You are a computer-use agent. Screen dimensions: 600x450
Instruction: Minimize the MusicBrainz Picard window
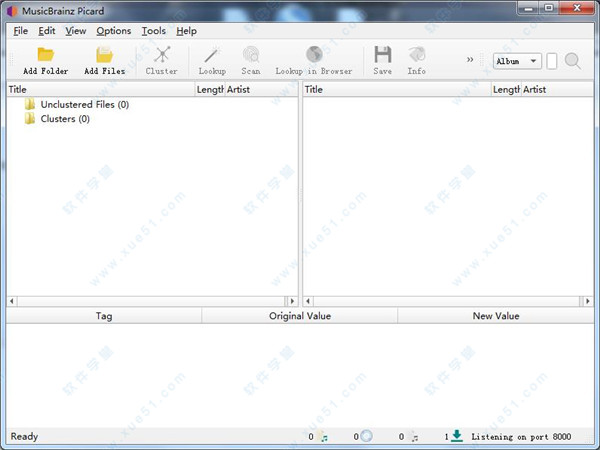click(529, 8)
